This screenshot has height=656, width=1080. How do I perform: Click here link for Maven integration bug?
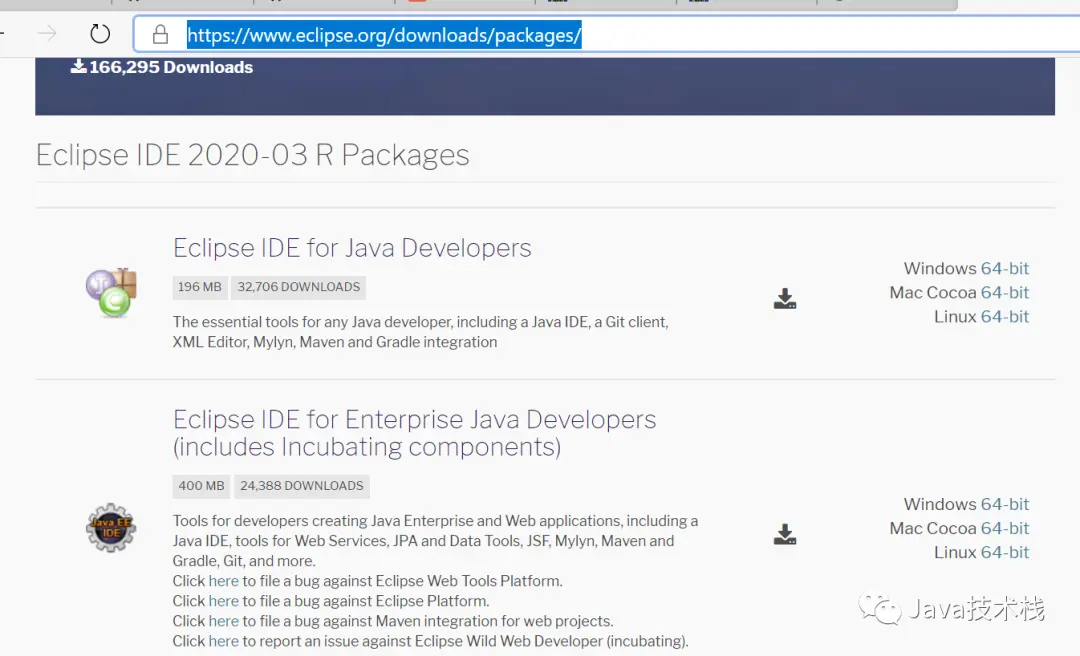coord(224,621)
